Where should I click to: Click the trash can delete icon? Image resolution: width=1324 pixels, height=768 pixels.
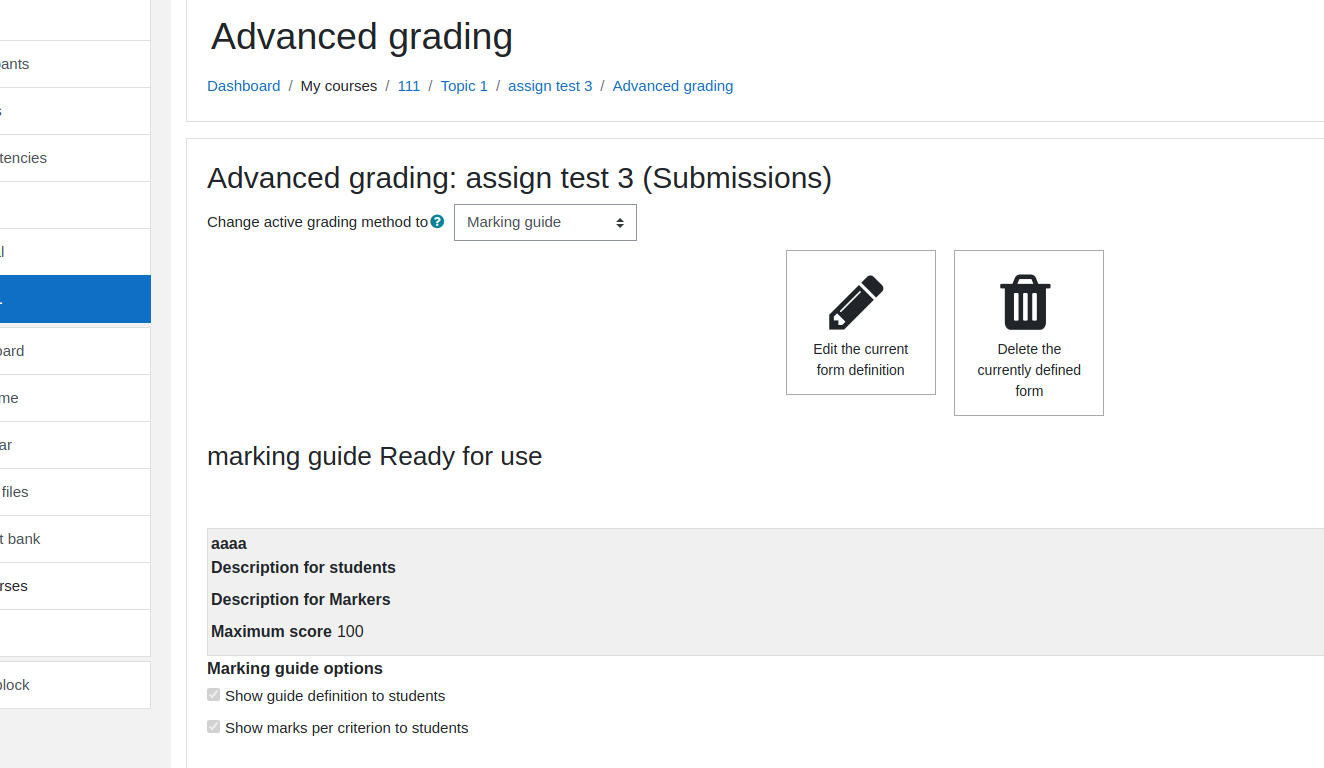tap(1025, 302)
